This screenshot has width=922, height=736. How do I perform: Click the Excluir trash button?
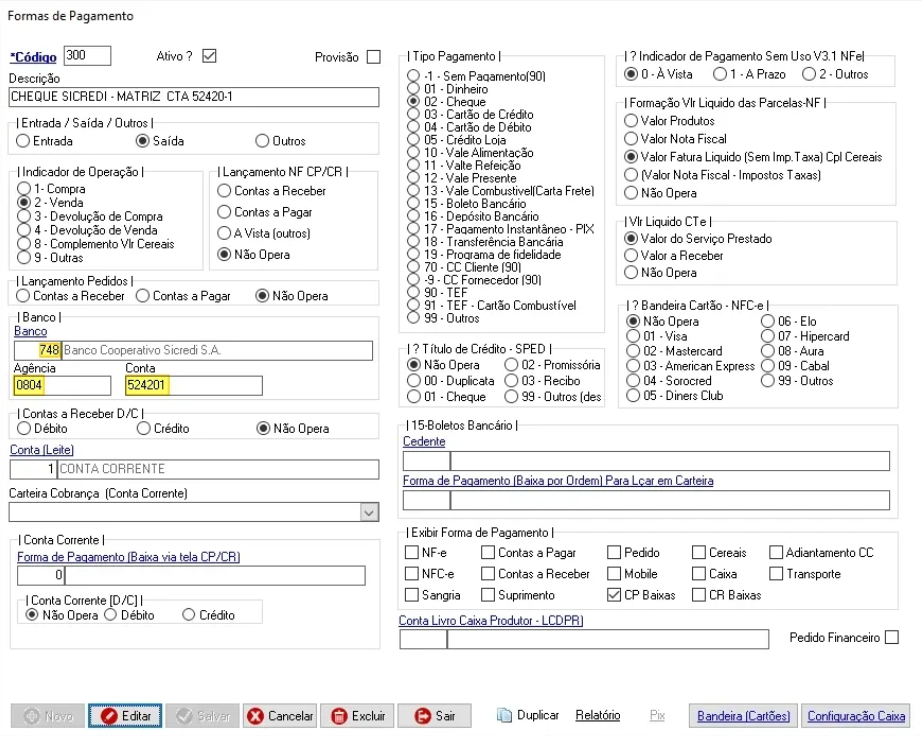tap(358, 715)
